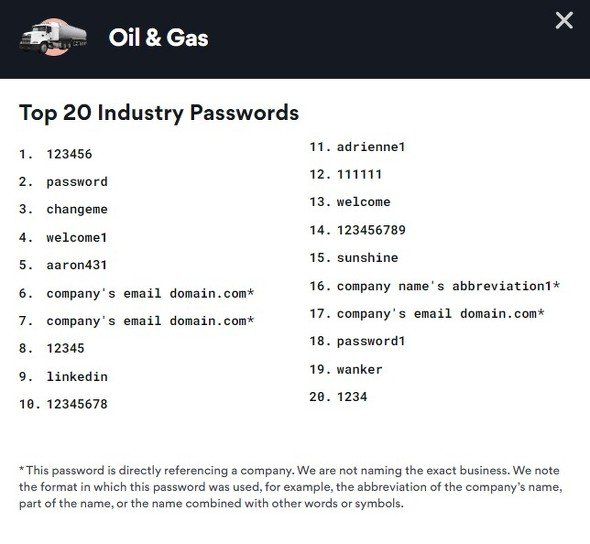Screen dimensions: 590x544
Task: Select password entry 123456
Action: 69,154
